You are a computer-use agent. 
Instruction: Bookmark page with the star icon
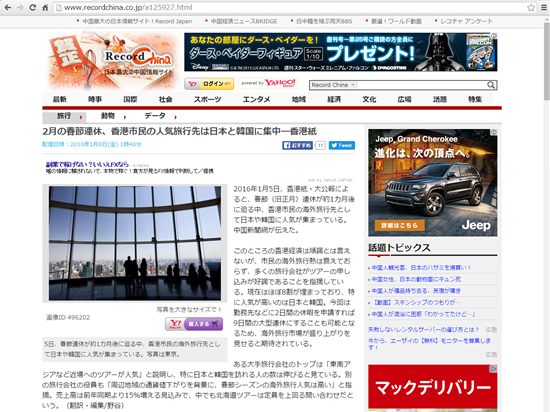[x=531, y=7]
